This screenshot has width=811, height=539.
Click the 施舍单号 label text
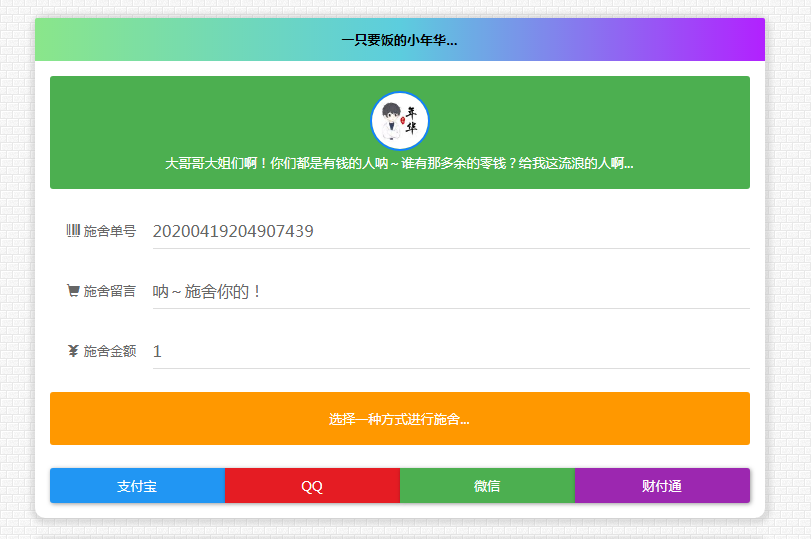(110, 232)
